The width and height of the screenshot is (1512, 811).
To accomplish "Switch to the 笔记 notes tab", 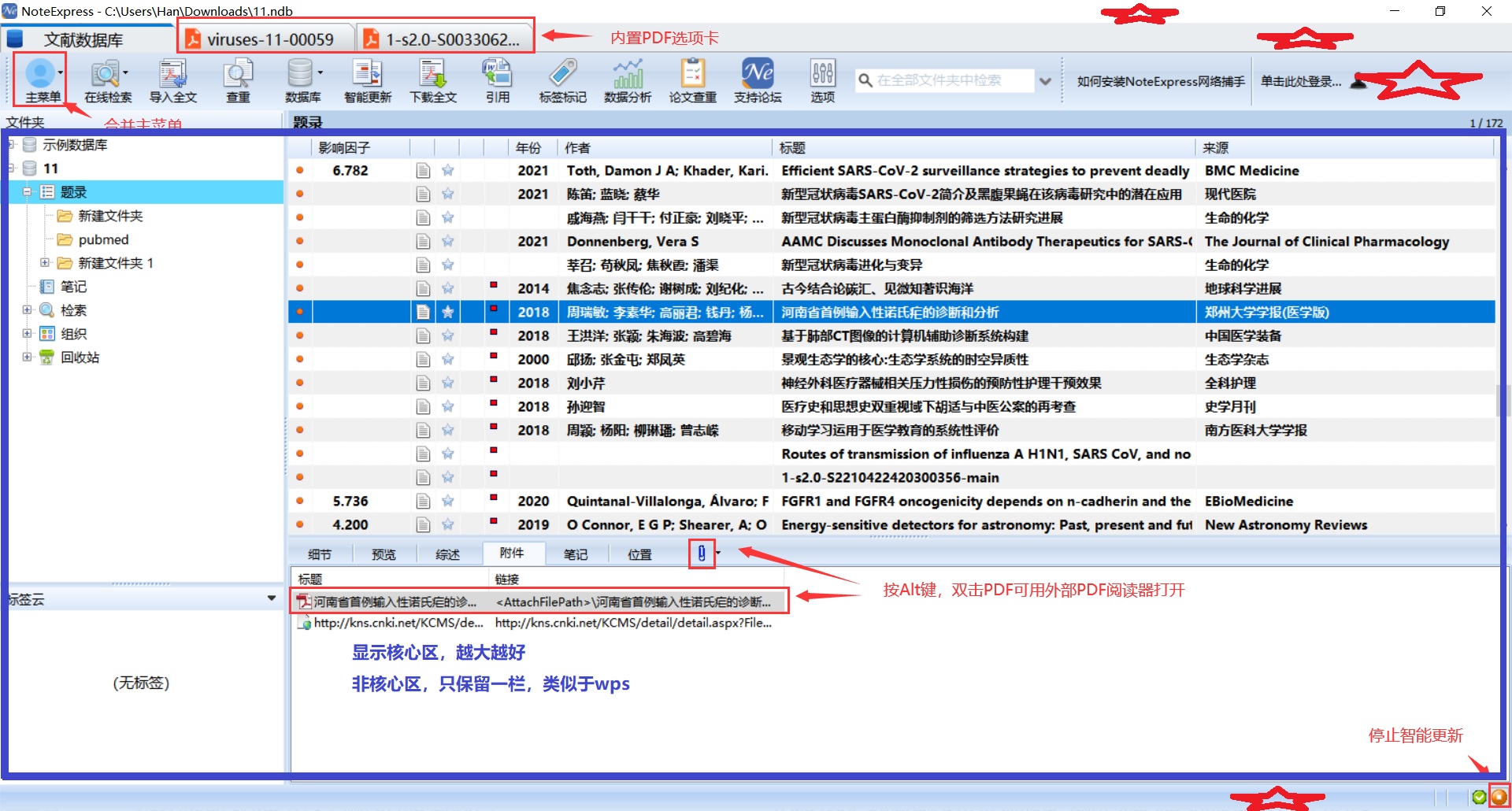I will coord(576,554).
